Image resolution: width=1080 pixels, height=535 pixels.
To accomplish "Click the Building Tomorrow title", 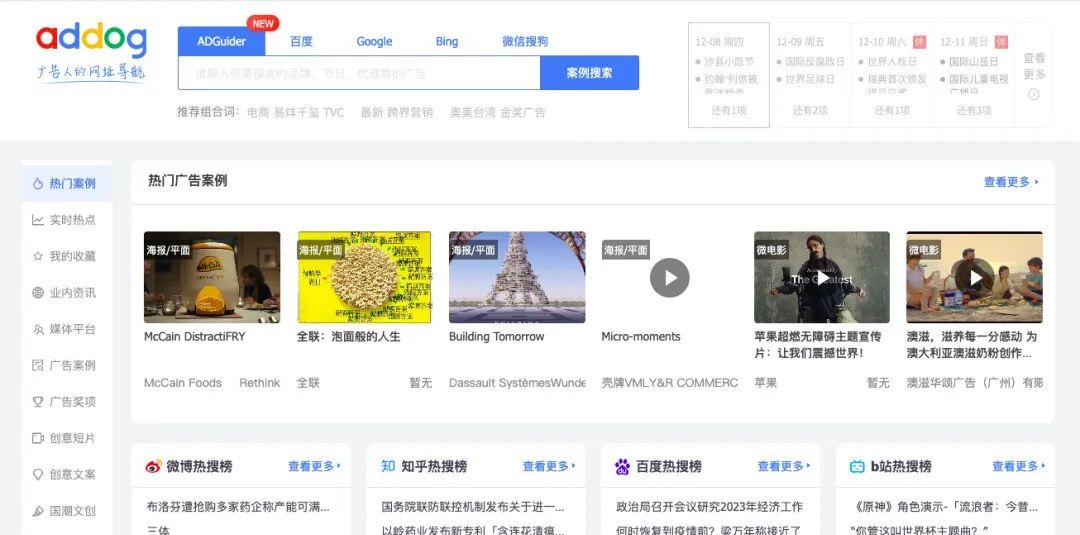I will point(497,337).
